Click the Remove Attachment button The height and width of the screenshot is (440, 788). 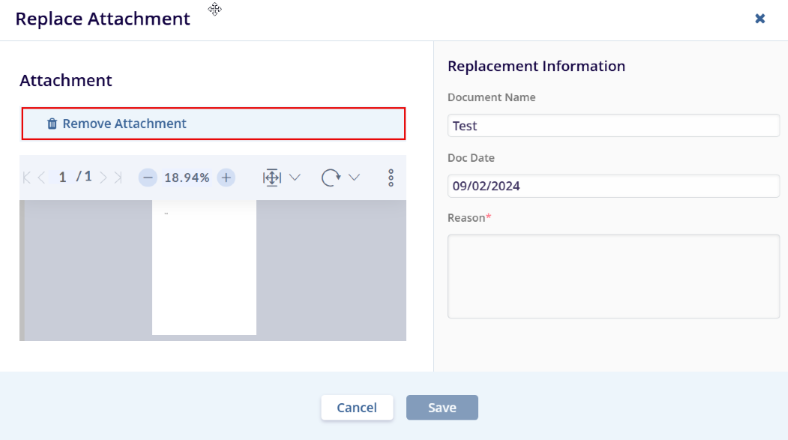(213, 124)
